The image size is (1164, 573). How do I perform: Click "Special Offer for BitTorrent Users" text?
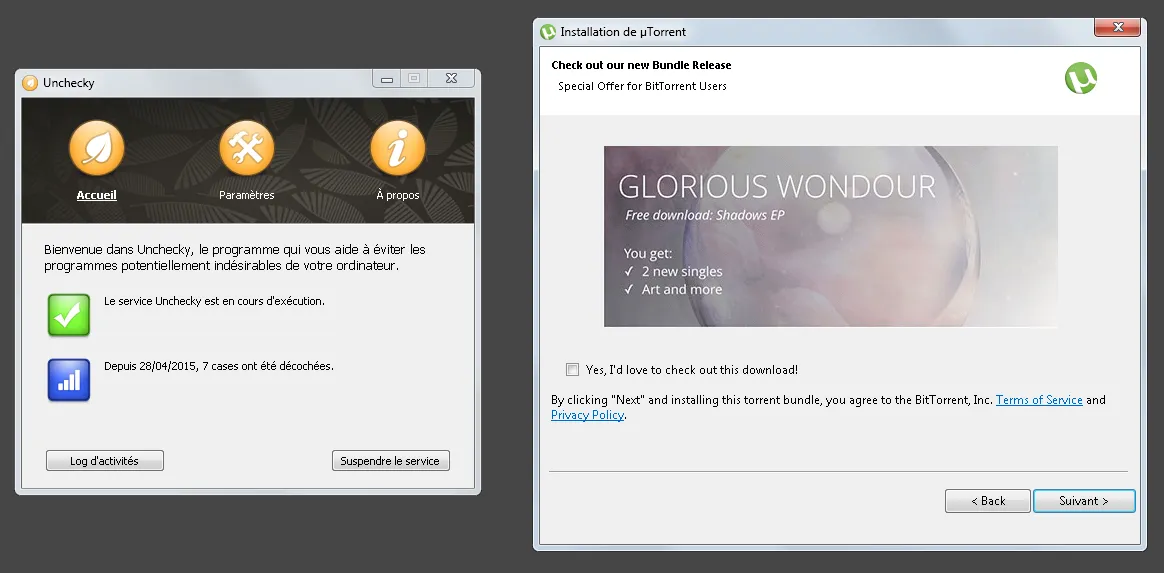642,86
